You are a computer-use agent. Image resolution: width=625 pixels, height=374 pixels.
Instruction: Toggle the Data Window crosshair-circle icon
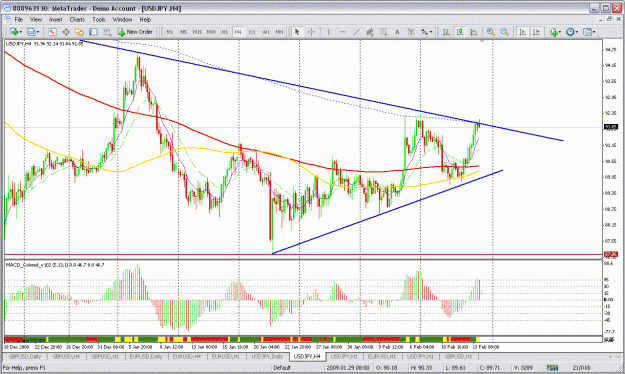(x=66, y=32)
